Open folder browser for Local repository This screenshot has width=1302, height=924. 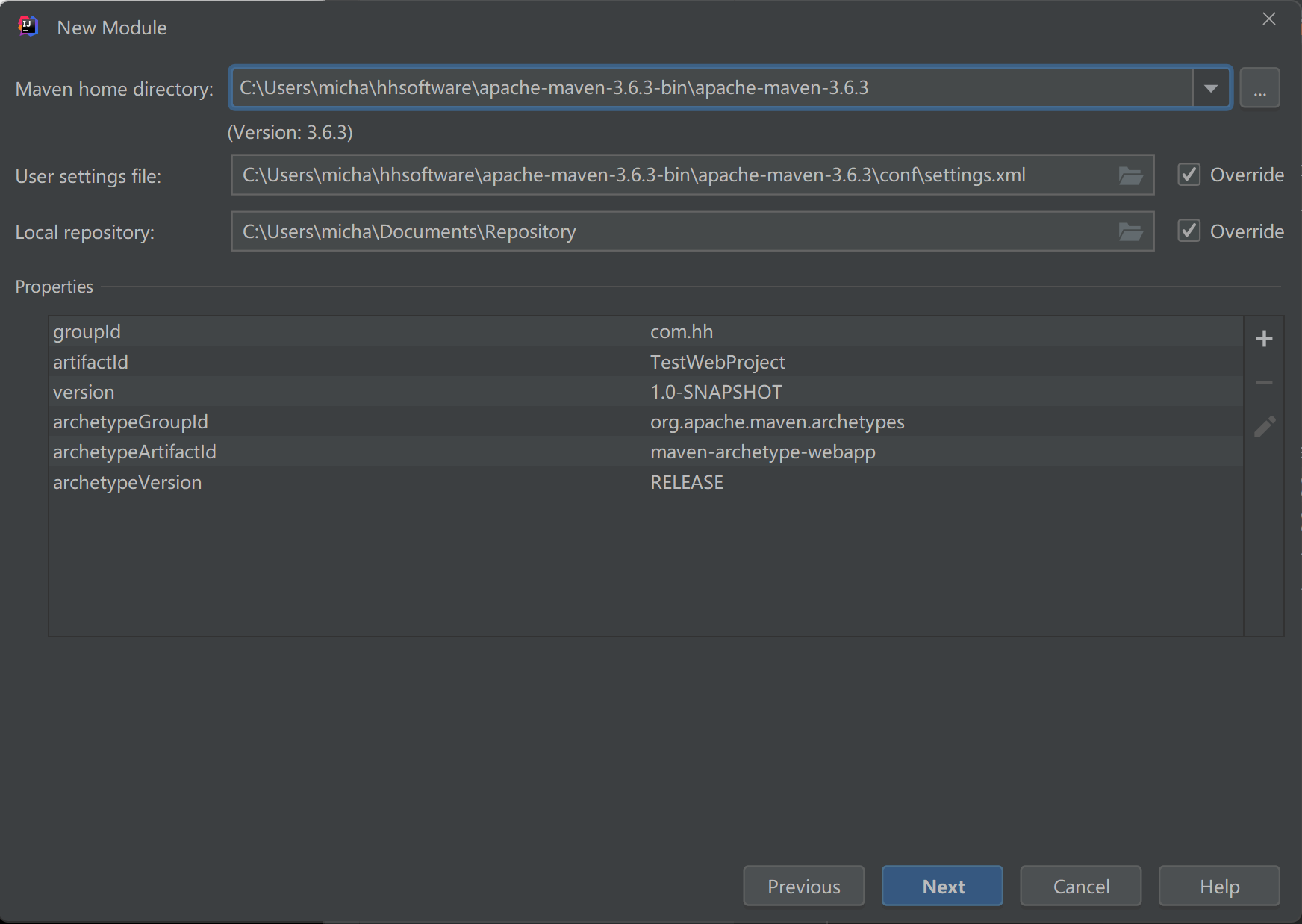[x=1130, y=232]
